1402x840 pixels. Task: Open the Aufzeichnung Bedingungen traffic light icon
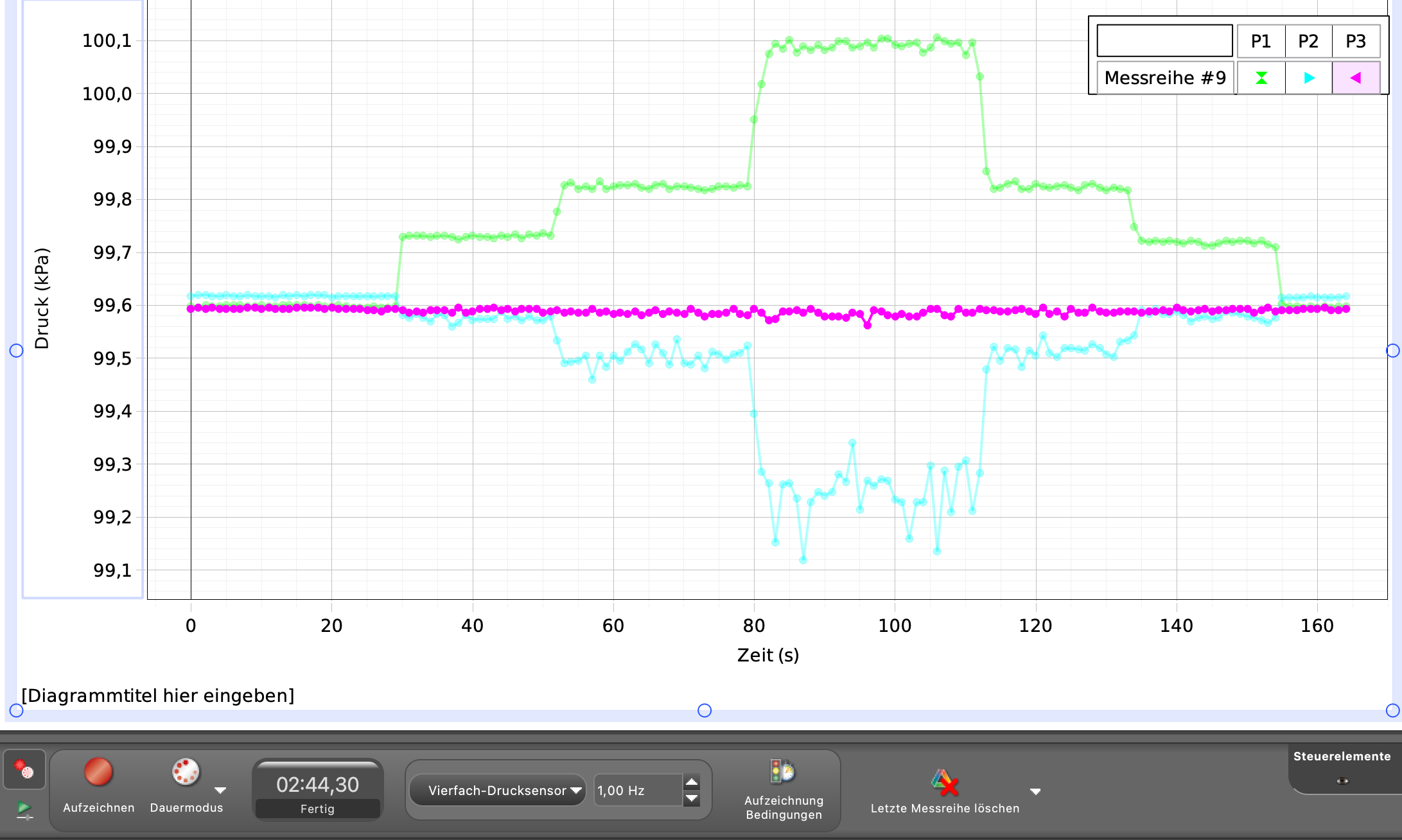pyautogui.click(x=782, y=771)
